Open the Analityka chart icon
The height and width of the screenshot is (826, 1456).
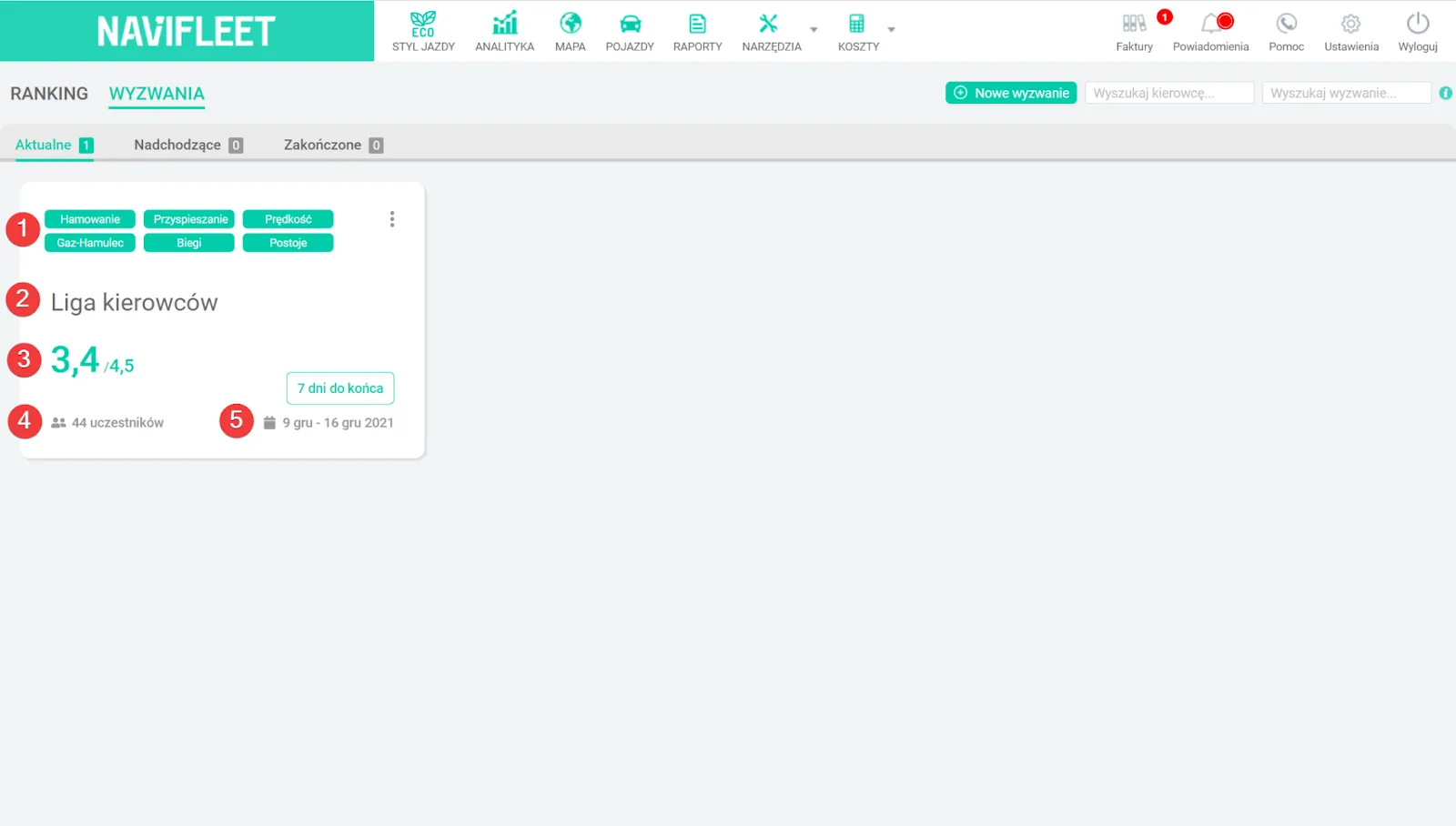(x=504, y=23)
